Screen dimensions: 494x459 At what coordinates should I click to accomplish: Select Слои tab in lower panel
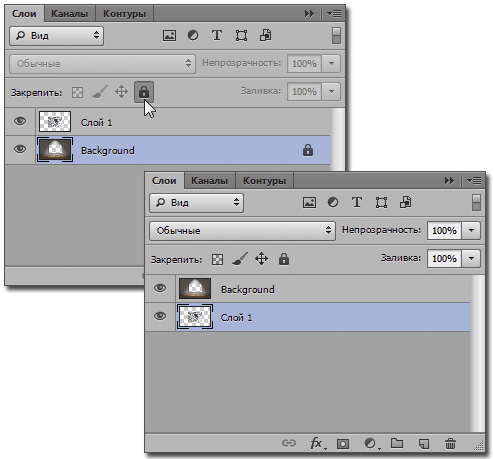164,181
